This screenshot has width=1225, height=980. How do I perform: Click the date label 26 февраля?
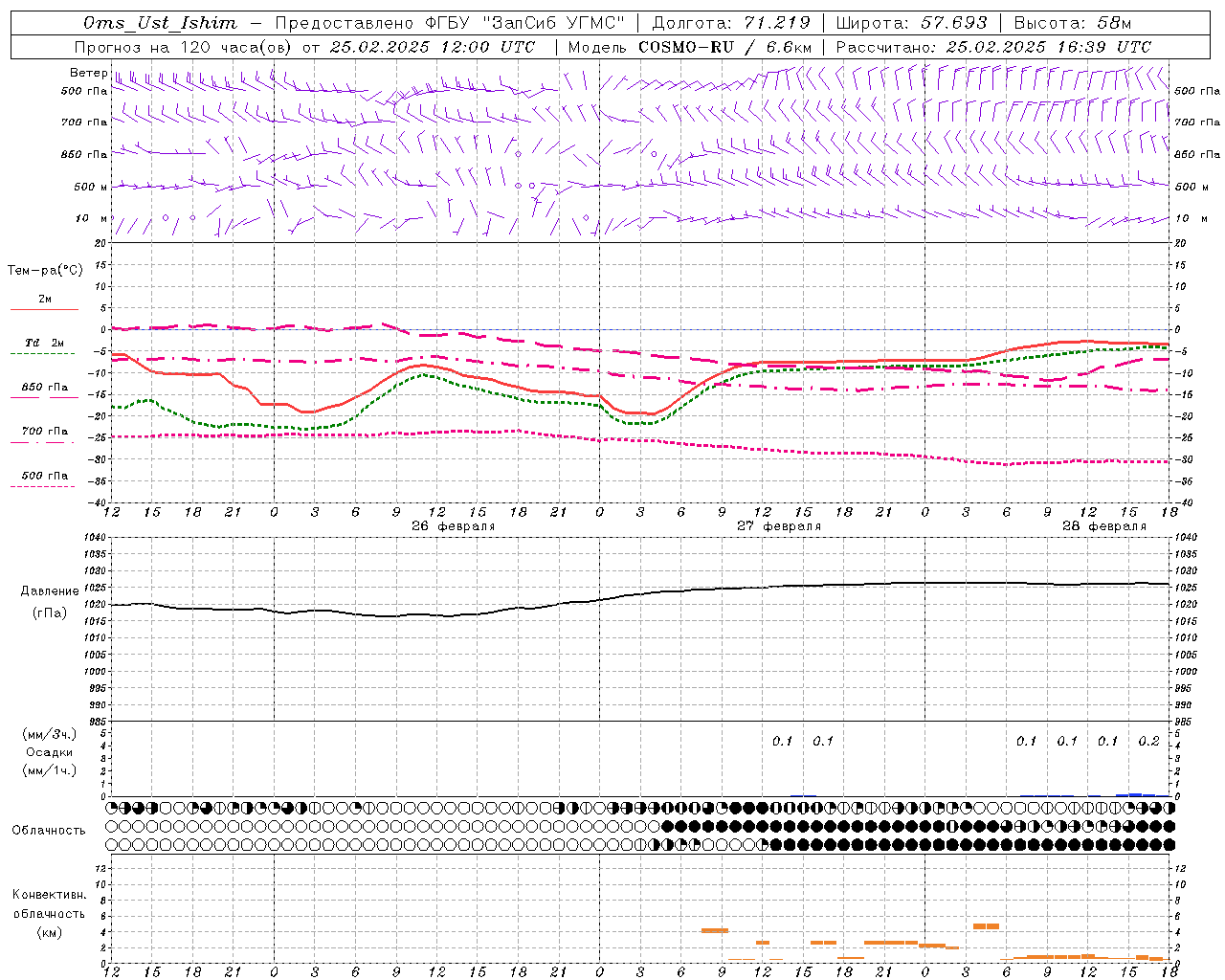pyautogui.click(x=454, y=526)
